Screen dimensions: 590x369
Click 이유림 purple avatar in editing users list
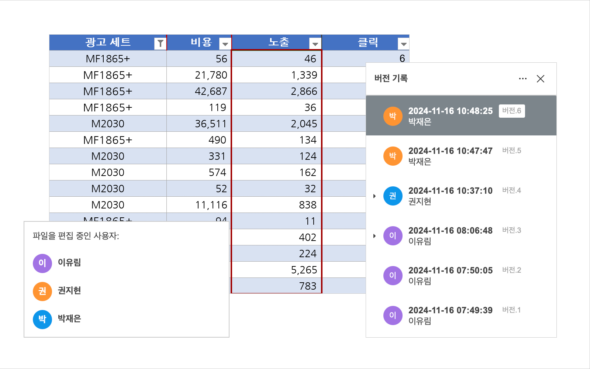tap(42, 263)
